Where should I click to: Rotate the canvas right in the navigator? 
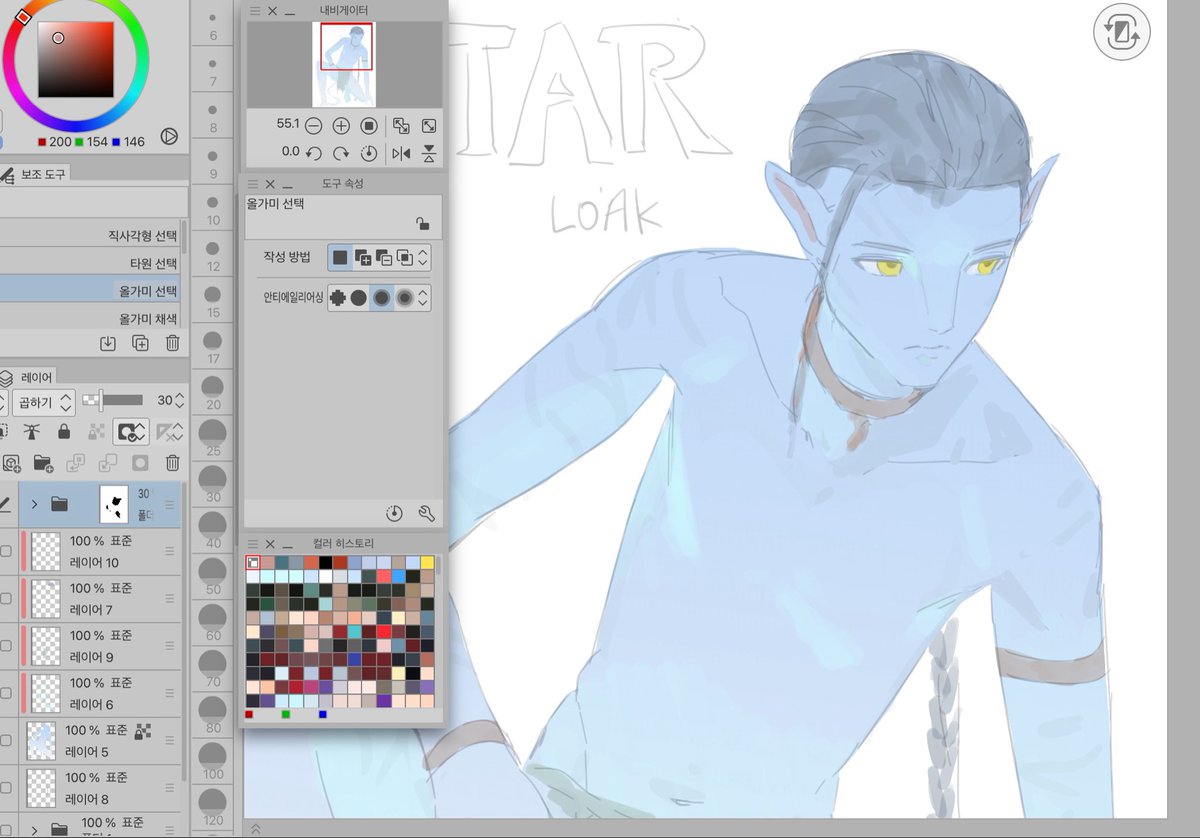pyautogui.click(x=341, y=153)
